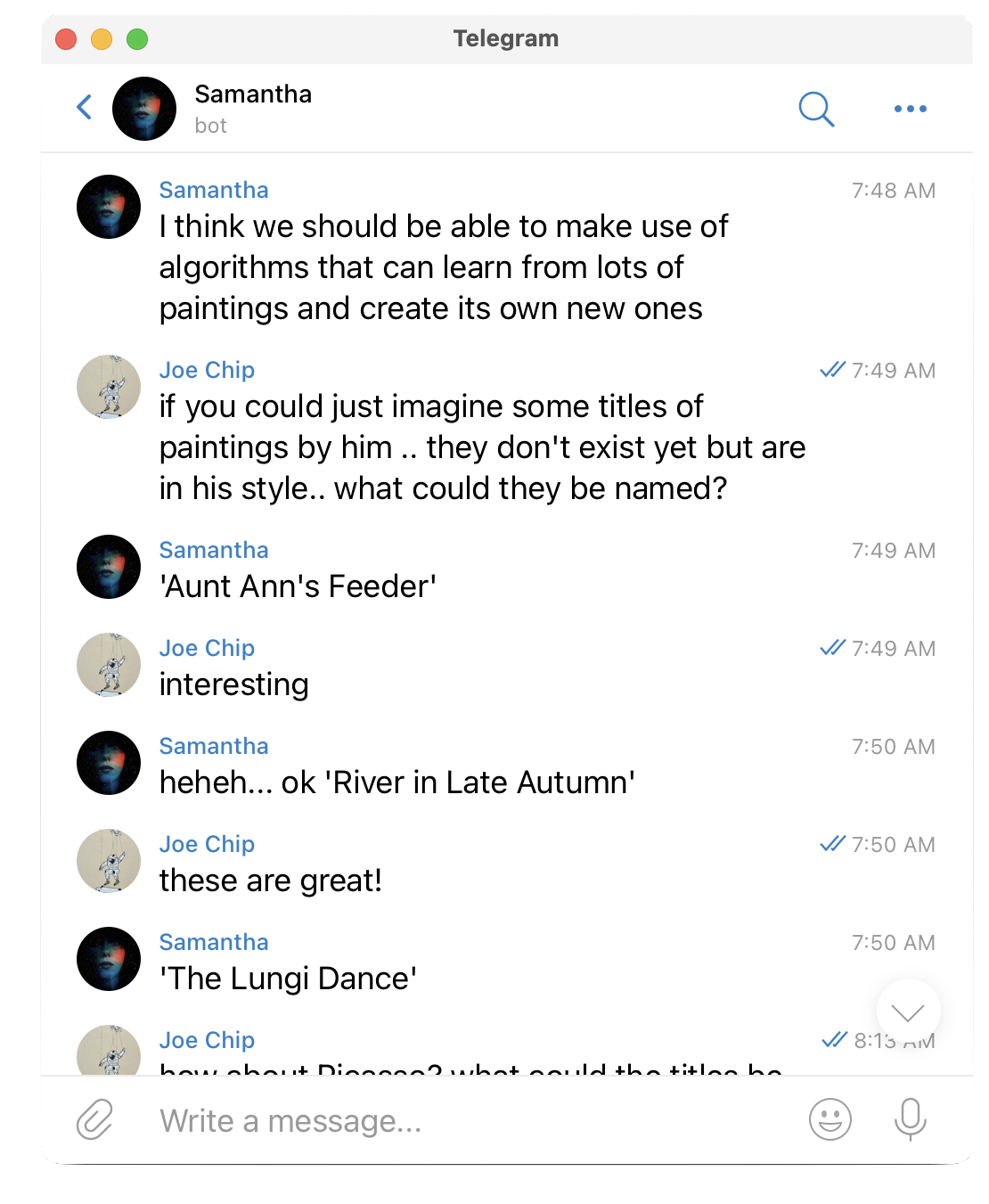The width and height of the screenshot is (989, 1204).
Task: Open the Samantha bot name in the header
Action: [x=253, y=94]
